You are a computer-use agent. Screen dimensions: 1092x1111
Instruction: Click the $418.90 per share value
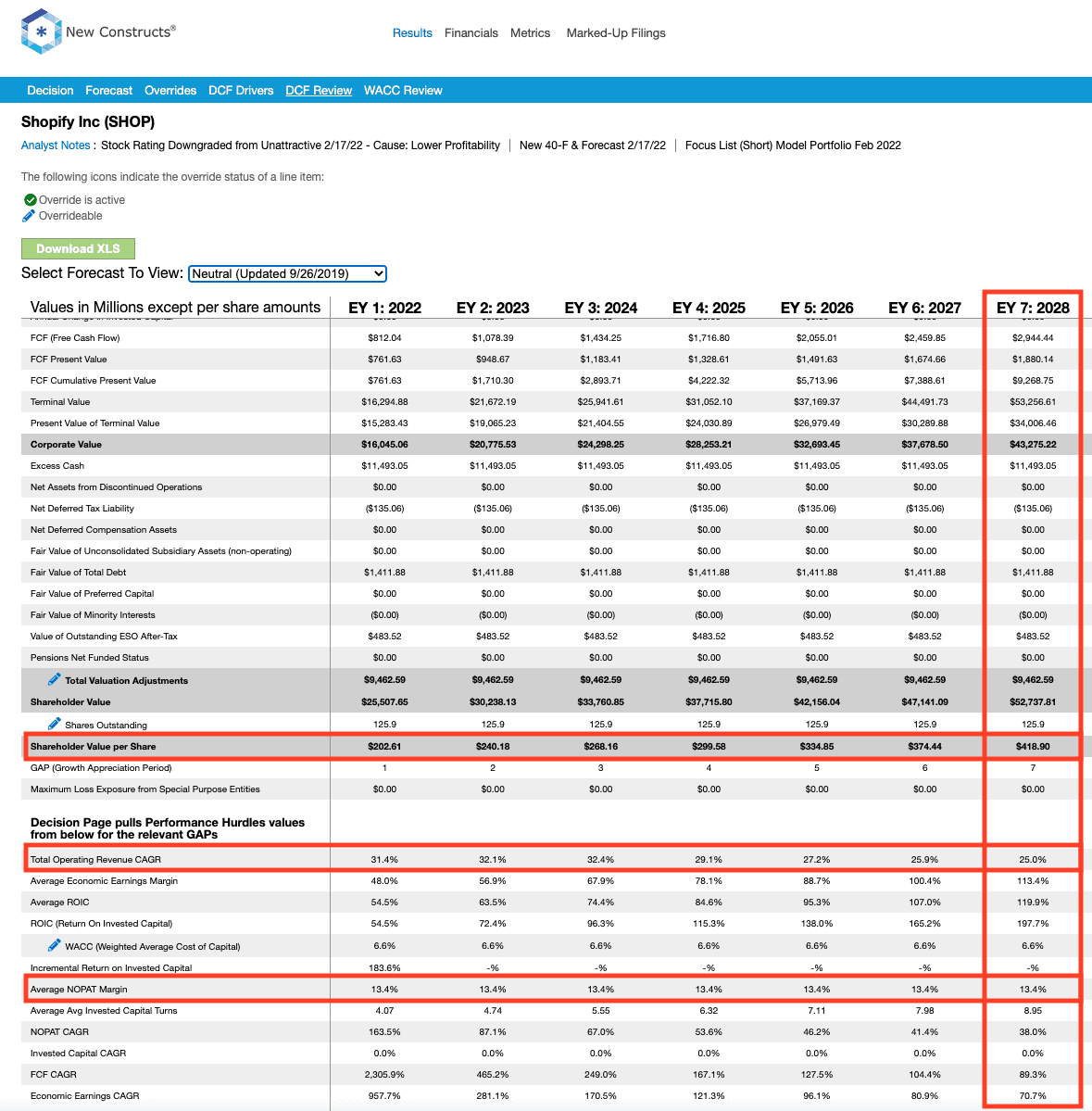pos(1033,746)
